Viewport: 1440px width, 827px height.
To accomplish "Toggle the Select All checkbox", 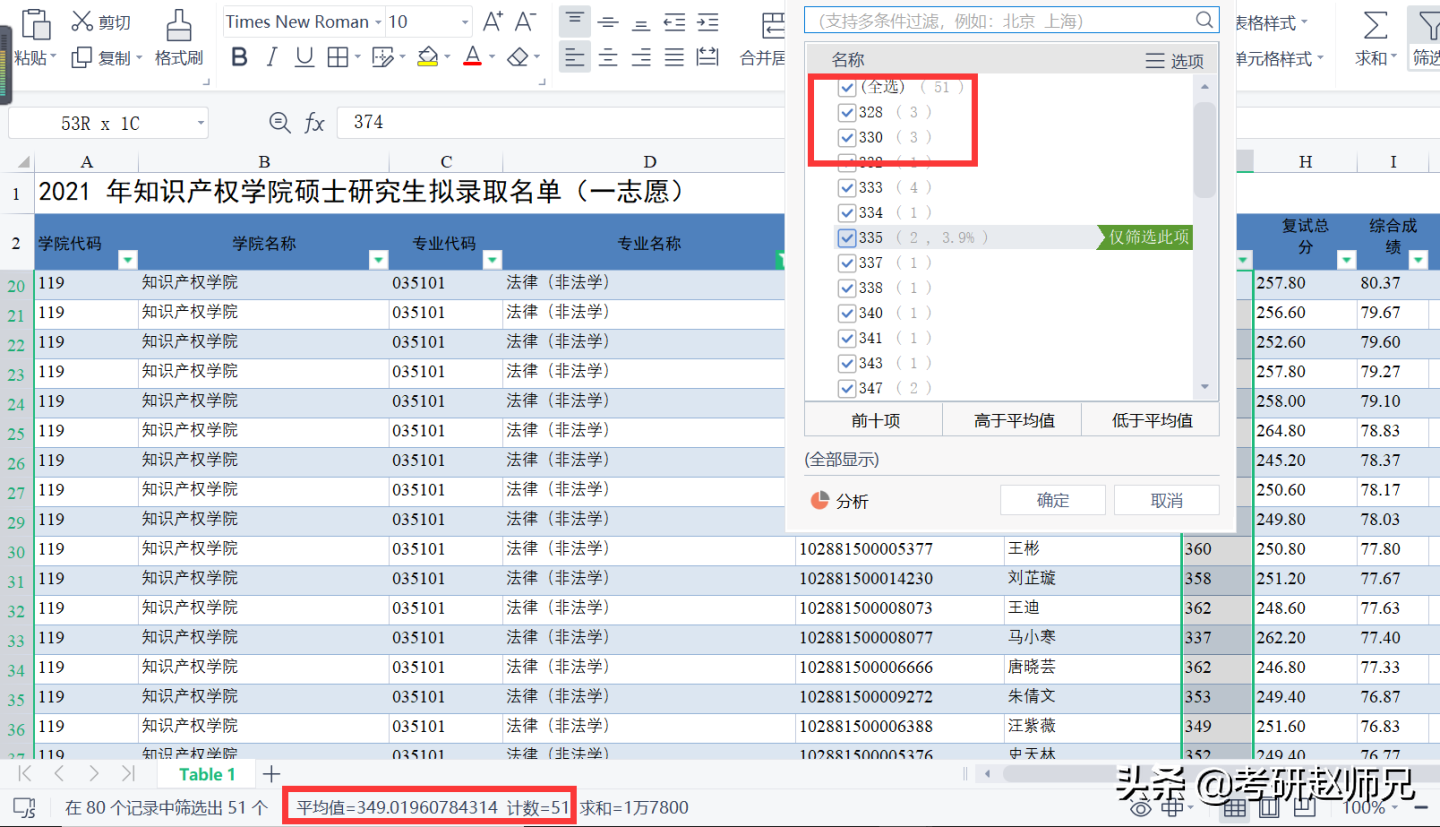I will 846,87.
